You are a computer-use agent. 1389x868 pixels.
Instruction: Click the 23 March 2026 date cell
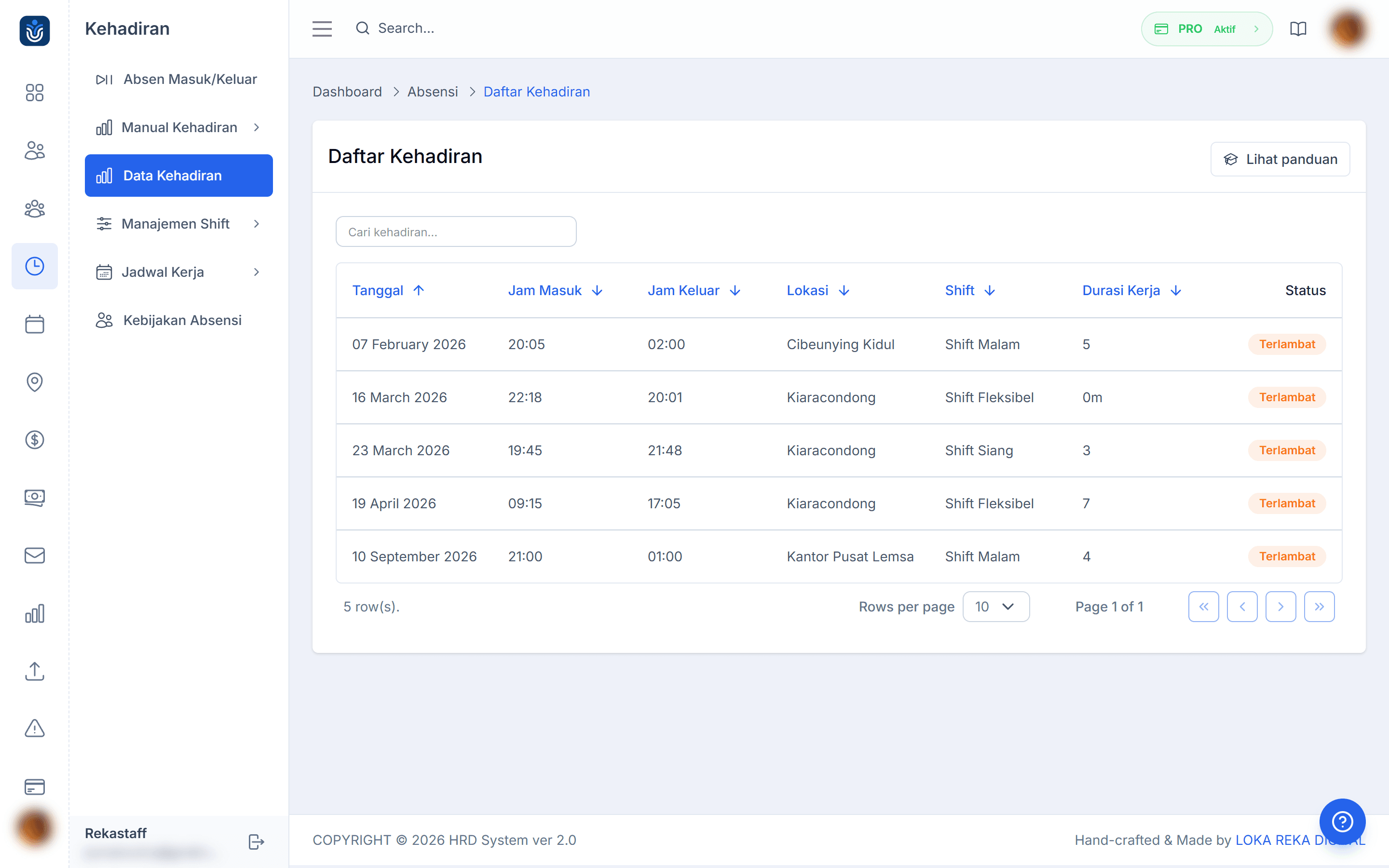[x=401, y=451]
